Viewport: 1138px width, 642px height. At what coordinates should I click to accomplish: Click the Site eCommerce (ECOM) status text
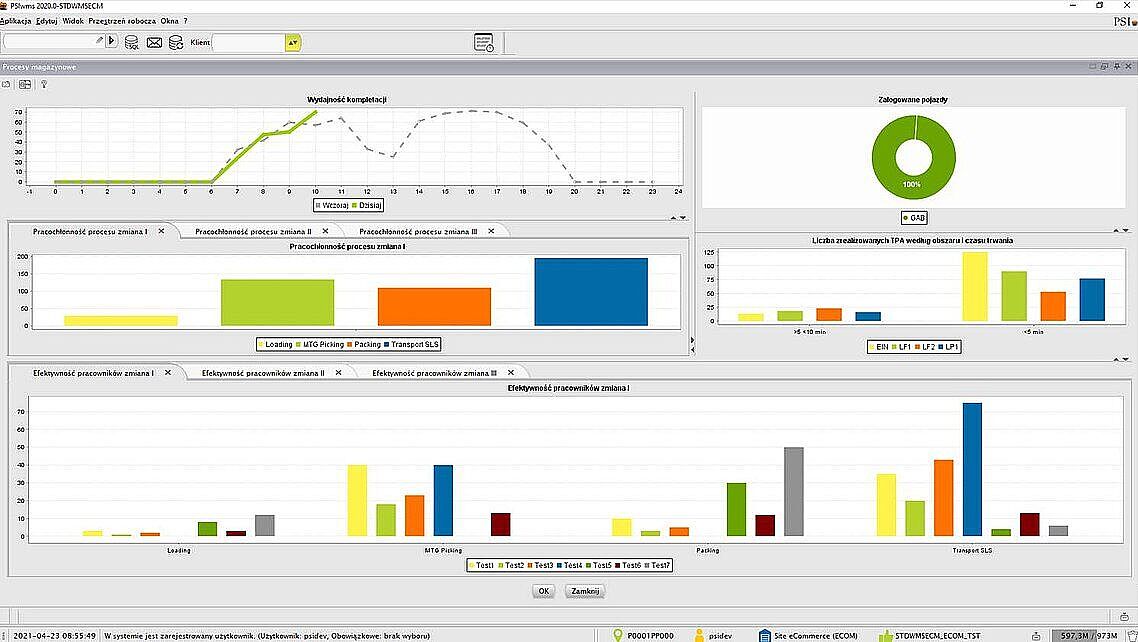pyautogui.click(x=817, y=636)
